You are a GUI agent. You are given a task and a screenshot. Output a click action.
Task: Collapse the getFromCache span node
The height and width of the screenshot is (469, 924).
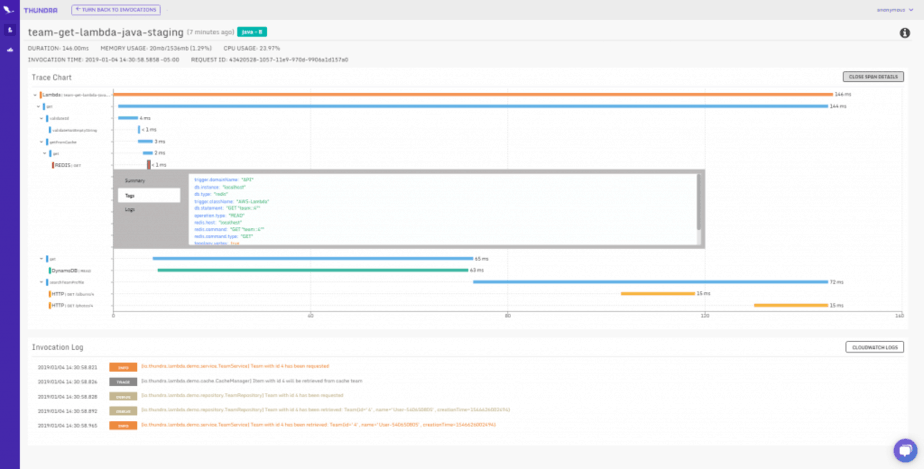[40, 142]
